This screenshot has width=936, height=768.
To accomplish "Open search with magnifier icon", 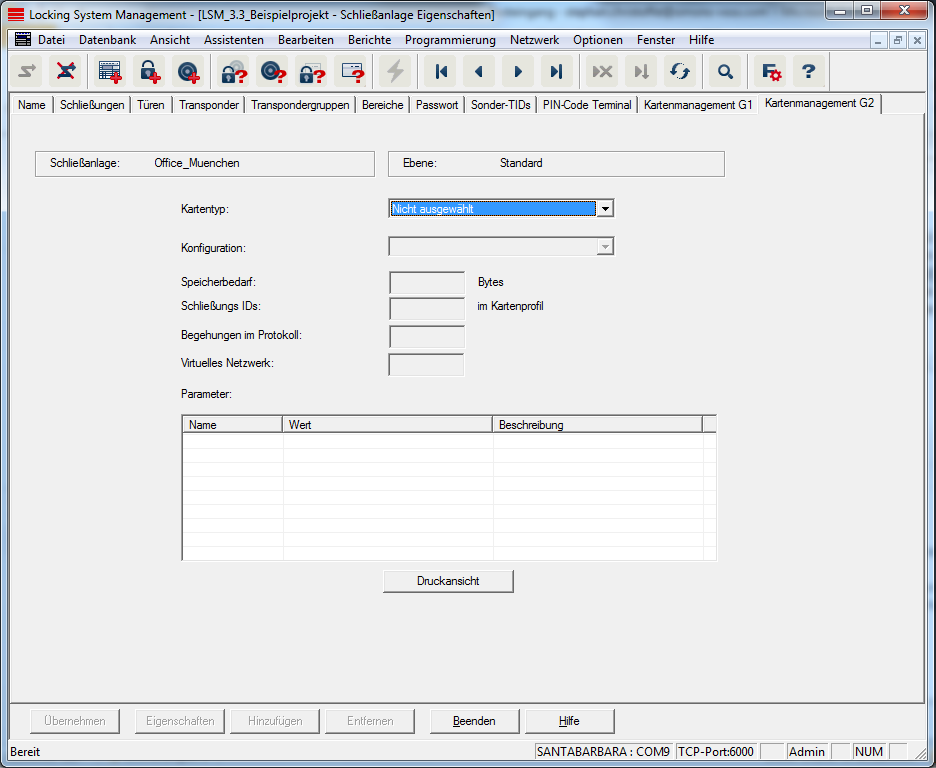I will 726,71.
